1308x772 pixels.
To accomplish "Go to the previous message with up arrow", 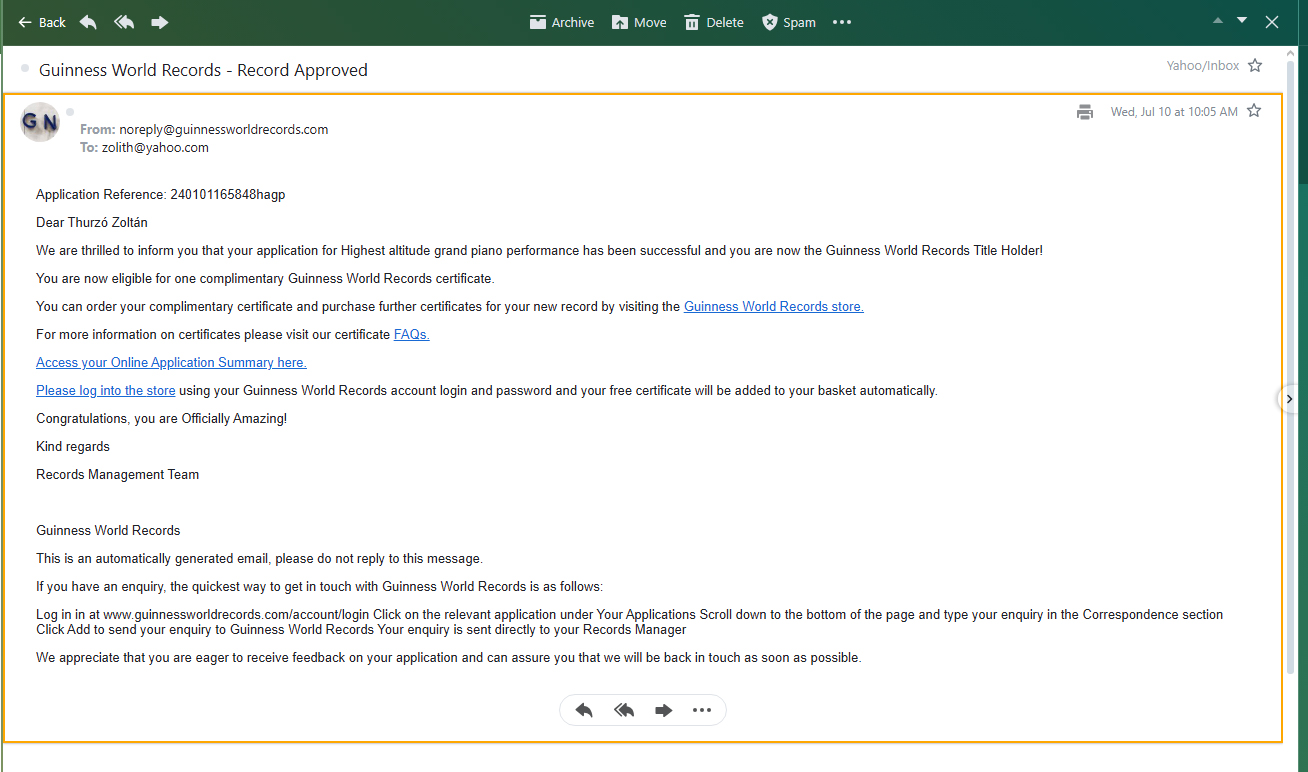I will click(1217, 21).
